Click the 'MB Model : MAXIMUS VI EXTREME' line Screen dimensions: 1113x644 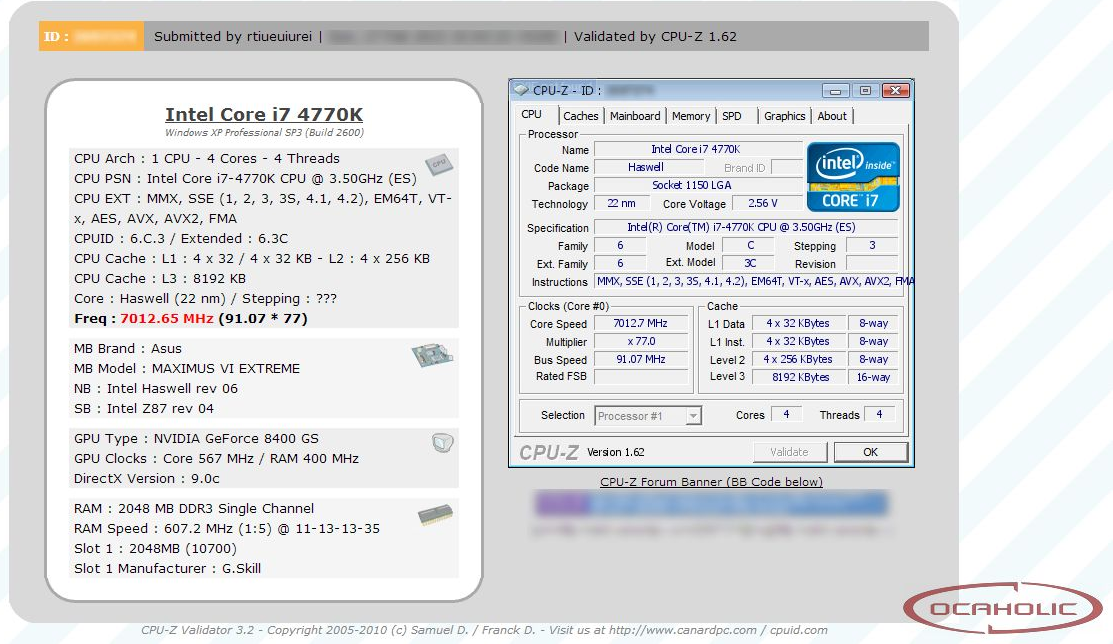point(187,369)
